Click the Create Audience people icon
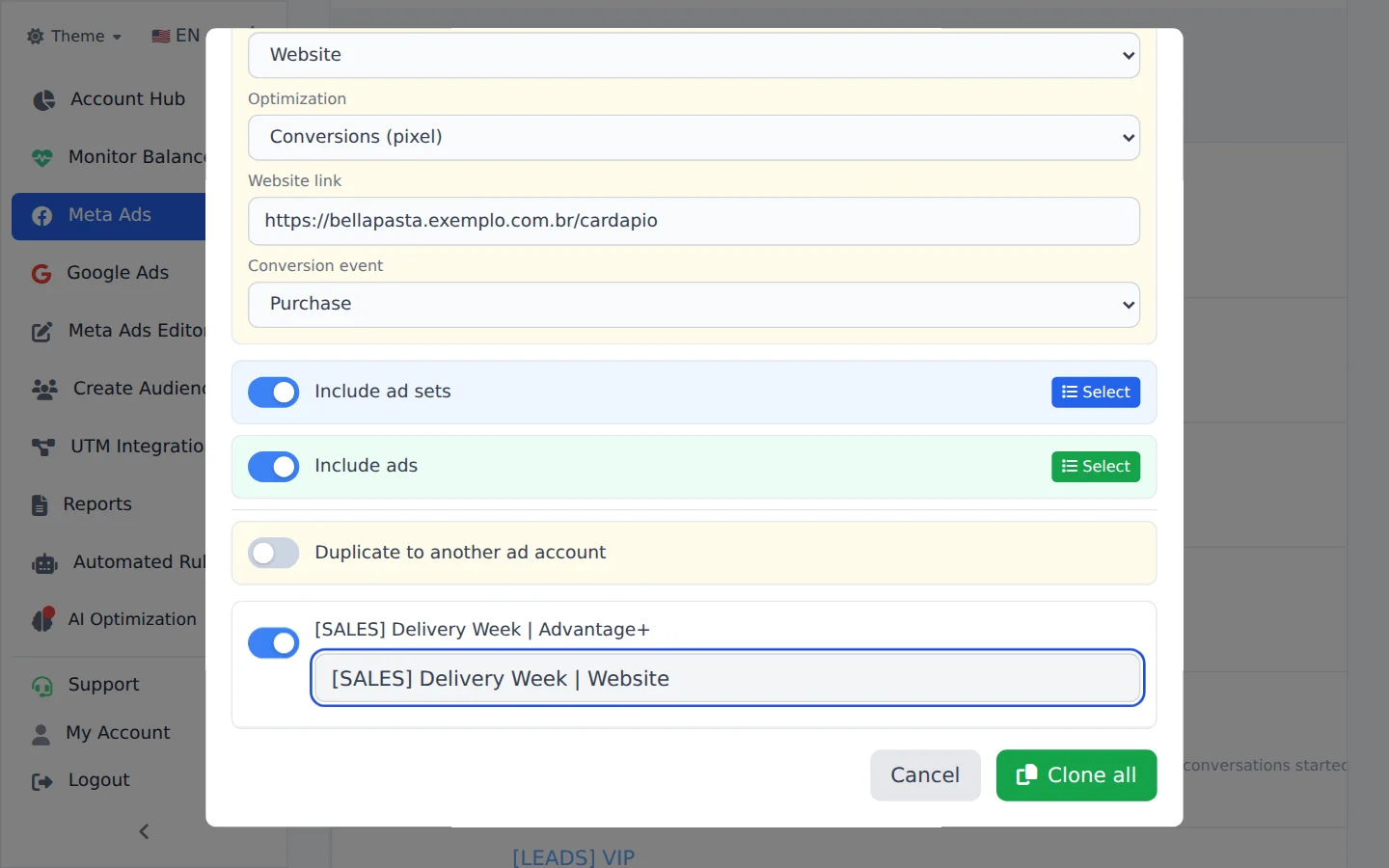The width and height of the screenshot is (1389, 868). pyautogui.click(x=44, y=389)
